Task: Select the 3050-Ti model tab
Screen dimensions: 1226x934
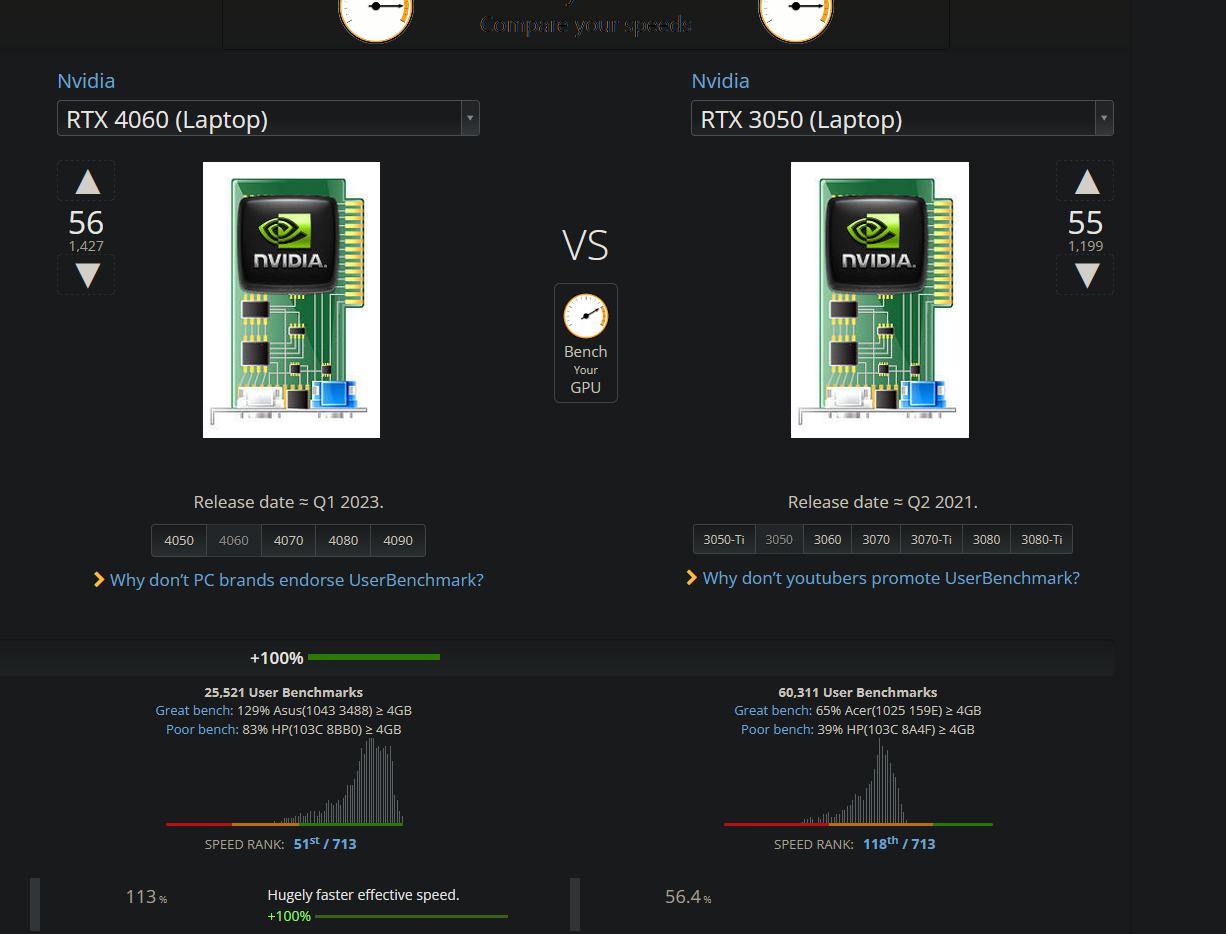Action: point(724,539)
